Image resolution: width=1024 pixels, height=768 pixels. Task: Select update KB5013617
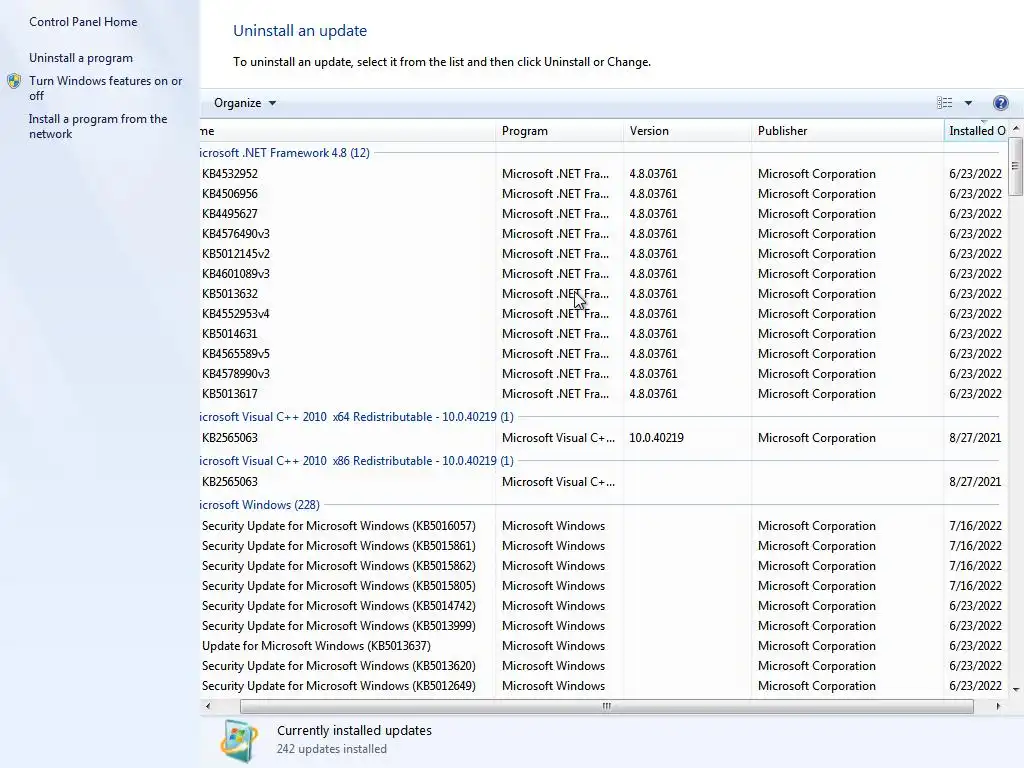604,394
